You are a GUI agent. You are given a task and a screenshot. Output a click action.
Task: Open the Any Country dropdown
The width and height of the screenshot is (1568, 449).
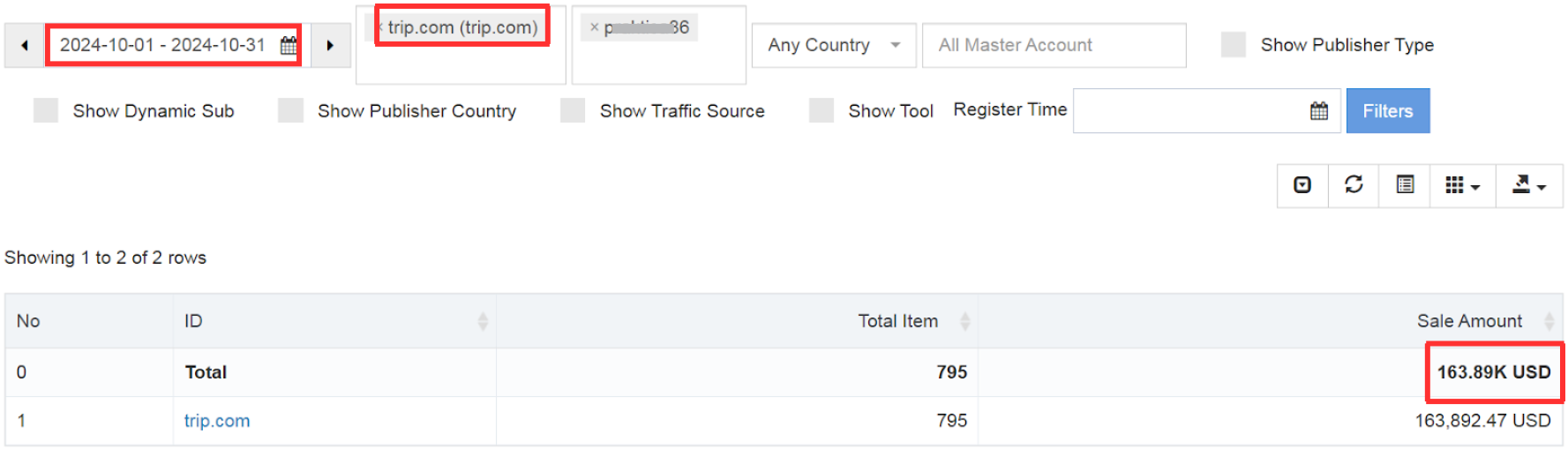click(834, 45)
